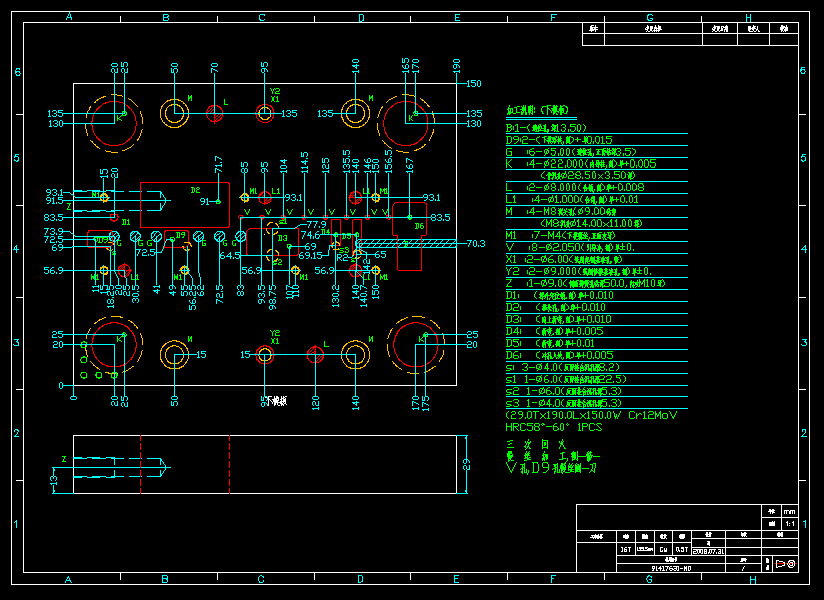Click the D2 label inside the red pocket
Screen dimensions: 824x600
coord(195,190)
